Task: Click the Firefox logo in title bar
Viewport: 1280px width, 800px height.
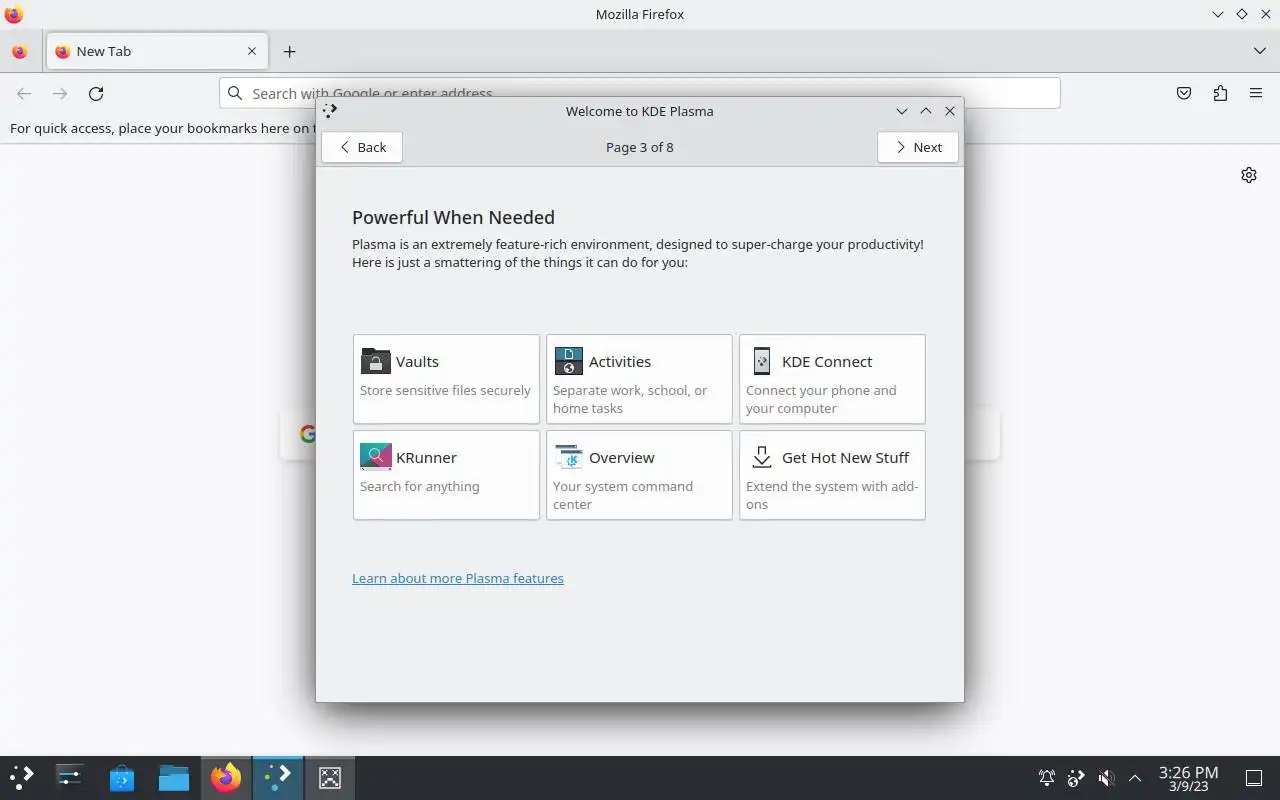Action: [14, 14]
